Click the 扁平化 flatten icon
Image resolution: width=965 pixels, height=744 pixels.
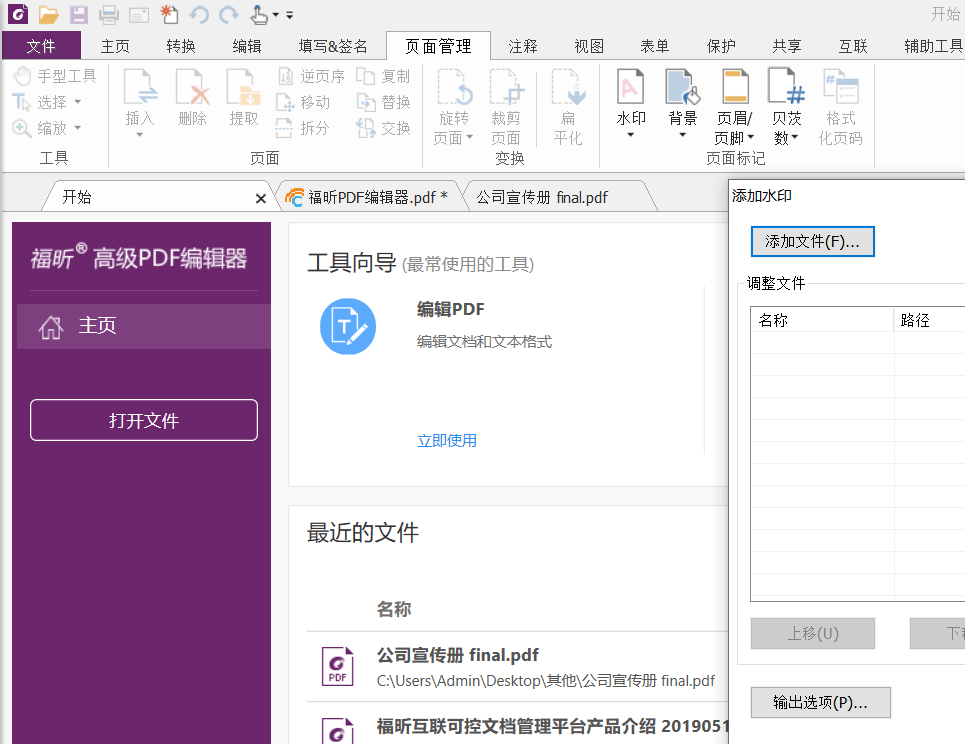click(567, 87)
